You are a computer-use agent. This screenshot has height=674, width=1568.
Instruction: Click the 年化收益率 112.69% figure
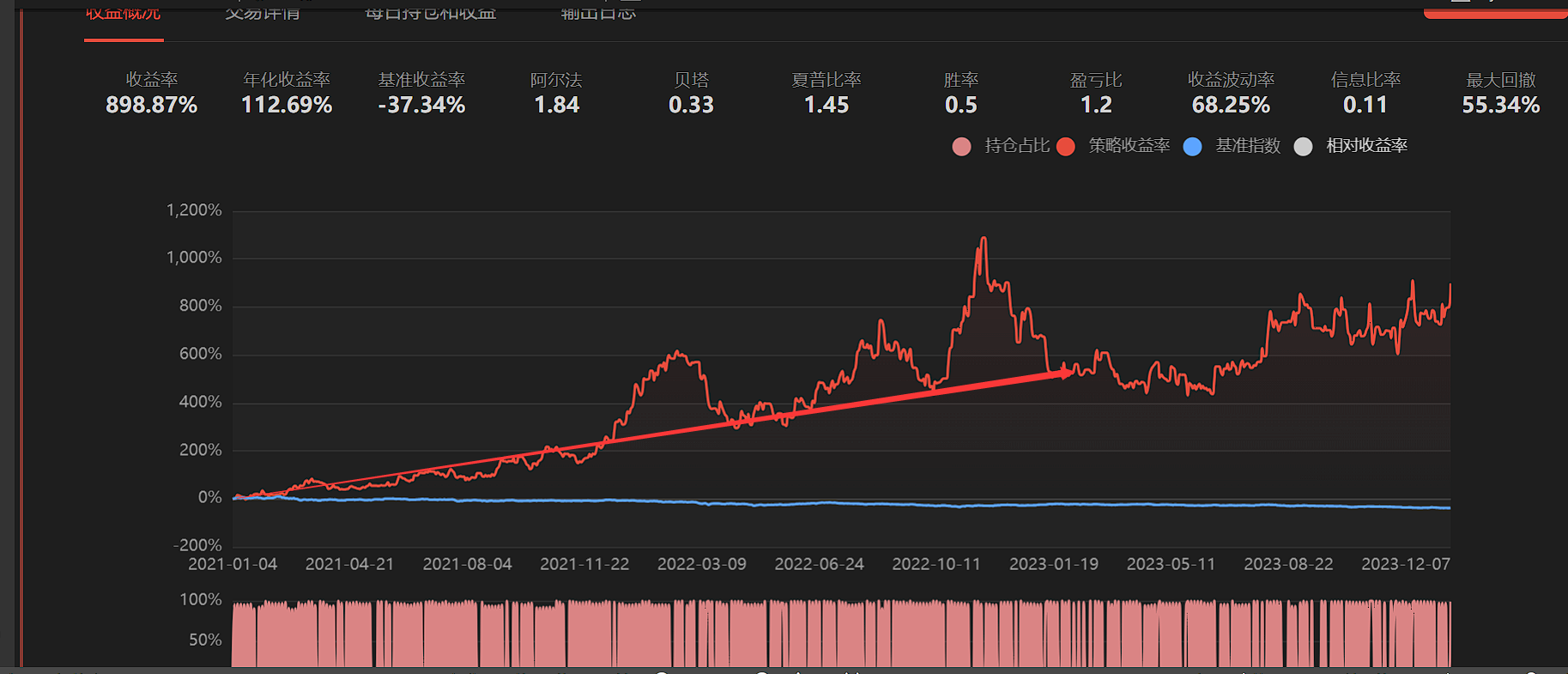tap(287, 106)
